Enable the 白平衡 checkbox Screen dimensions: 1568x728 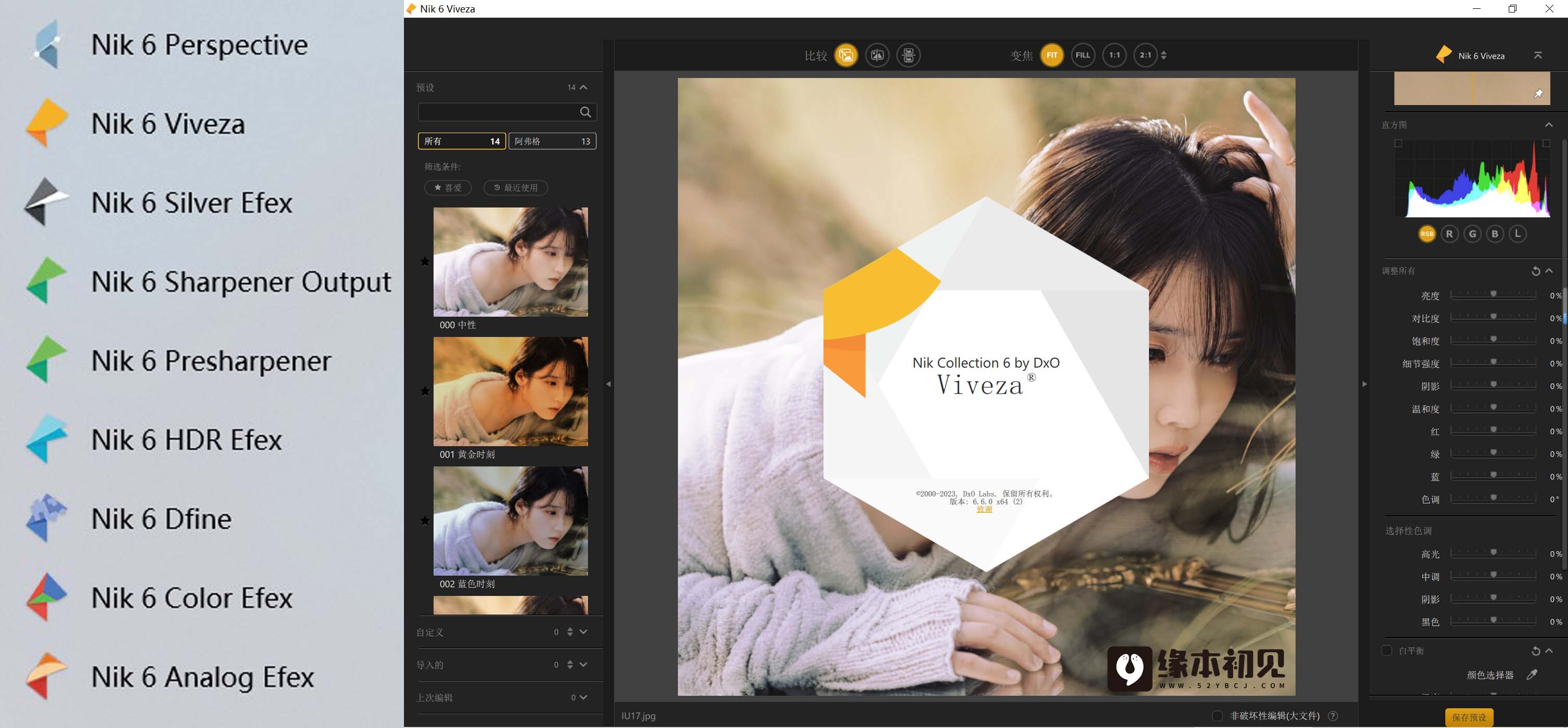(1387, 651)
